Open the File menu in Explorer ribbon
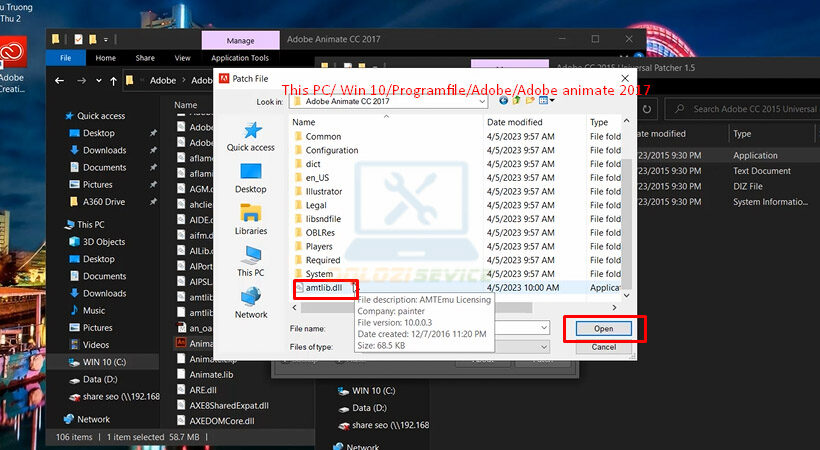The width and height of the screenshot is (820, 450). pos(66,58)
